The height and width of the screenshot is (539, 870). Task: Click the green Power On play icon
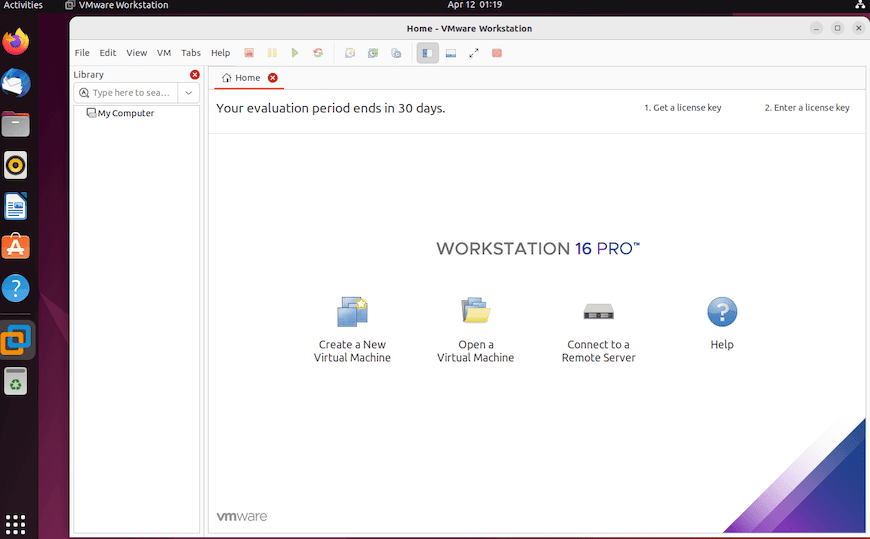(295, 53)
